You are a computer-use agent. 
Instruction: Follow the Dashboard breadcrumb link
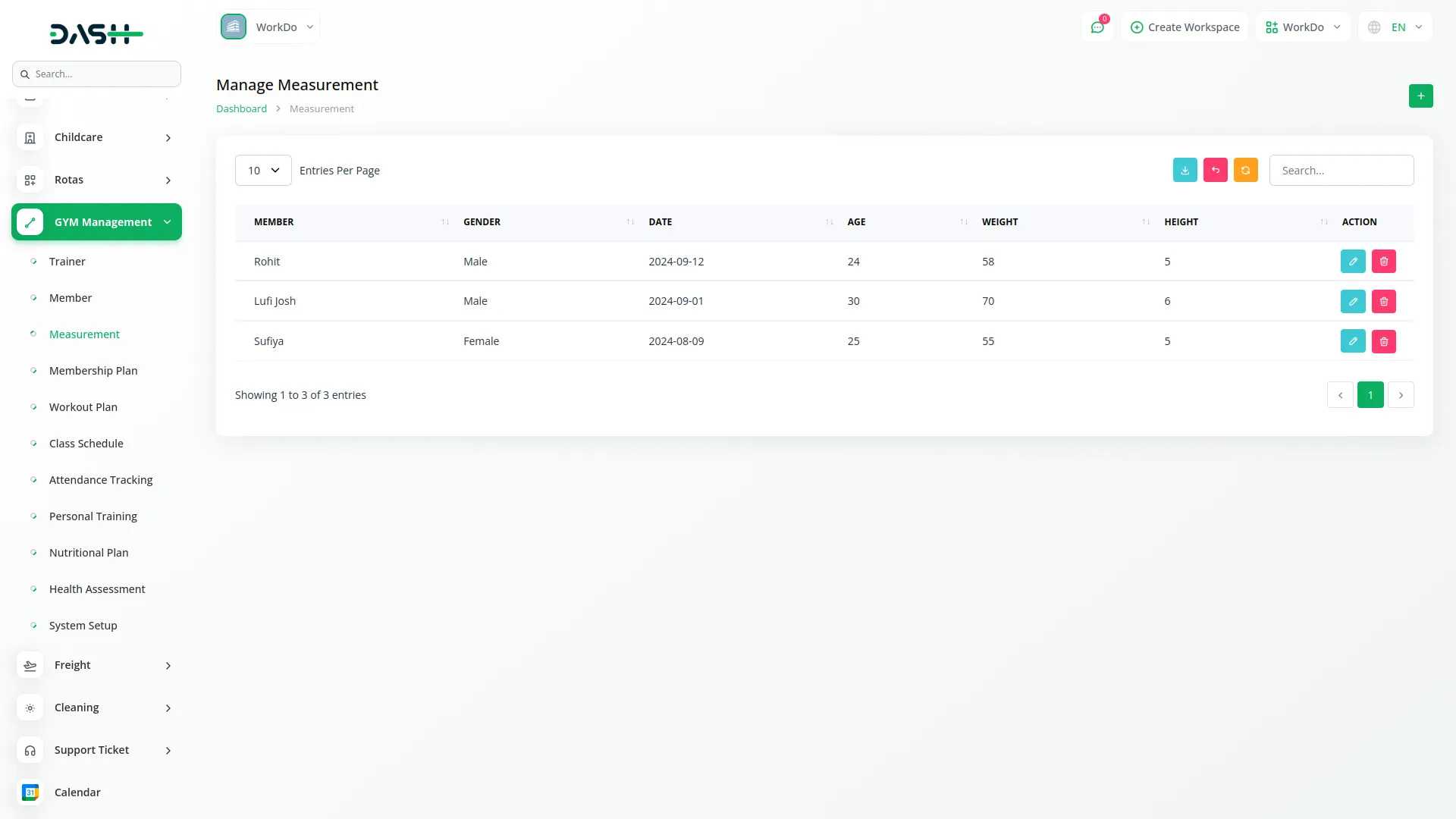tap(241, 109)
